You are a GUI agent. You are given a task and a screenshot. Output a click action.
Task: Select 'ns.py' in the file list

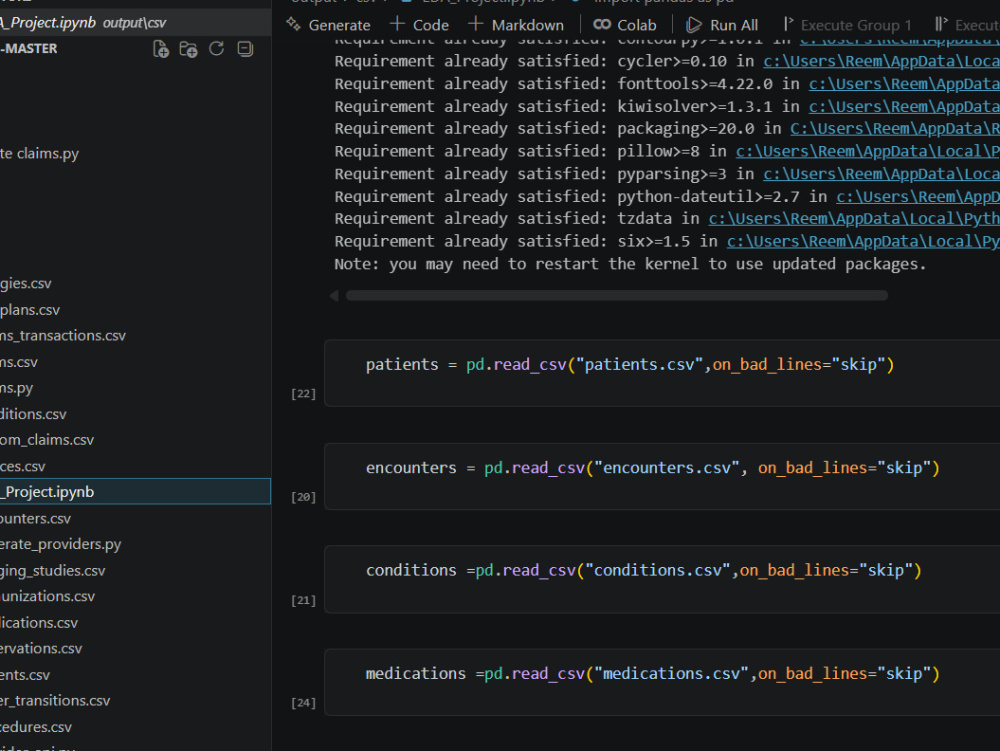point(17,388)
